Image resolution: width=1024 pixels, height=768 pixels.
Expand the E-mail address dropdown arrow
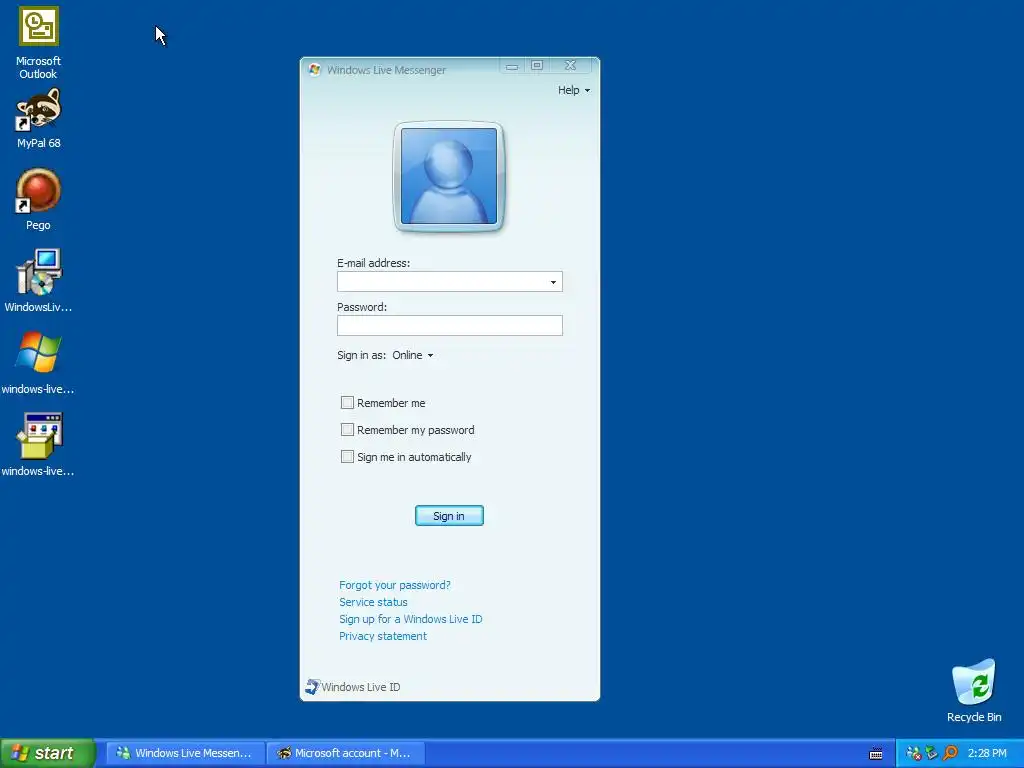(553, 282)
